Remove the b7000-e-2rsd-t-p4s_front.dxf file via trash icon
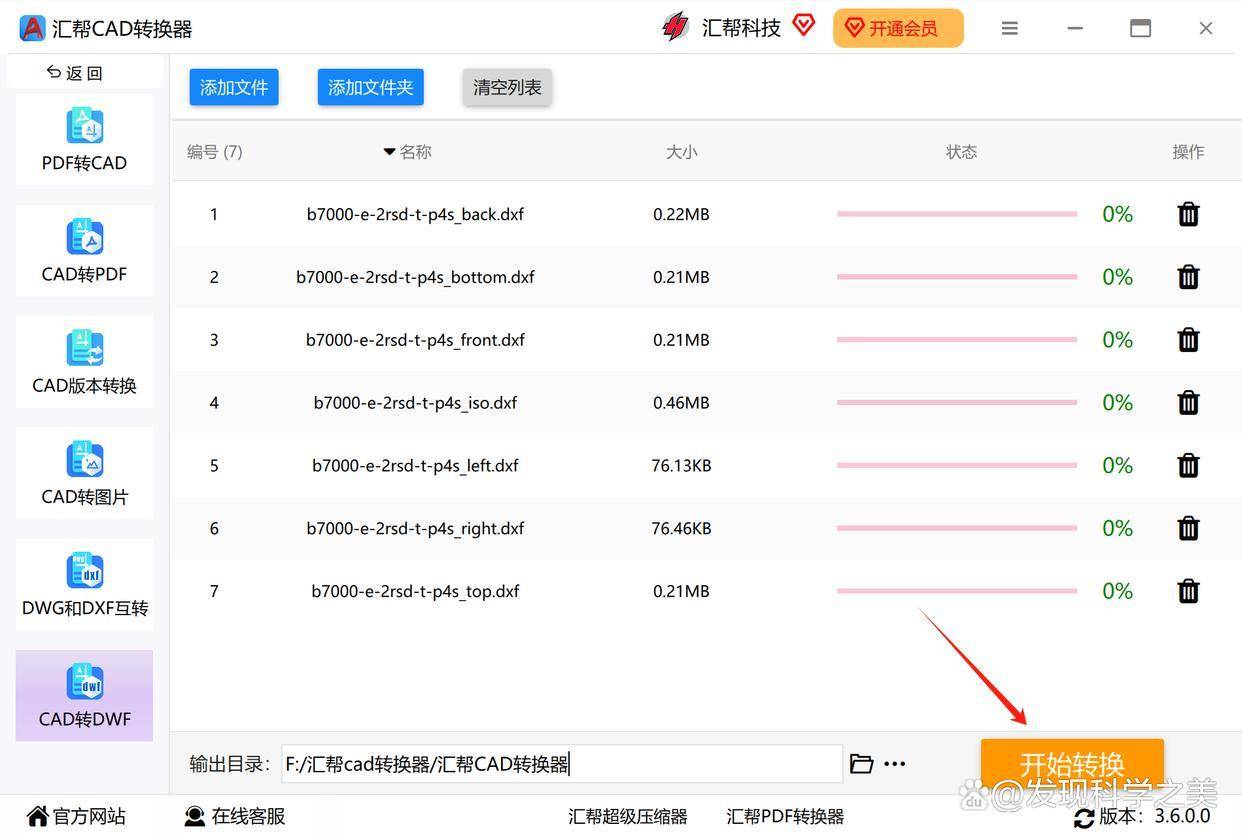Image resolution: width=1242 pixels, height=837 pixels. 1188,340
